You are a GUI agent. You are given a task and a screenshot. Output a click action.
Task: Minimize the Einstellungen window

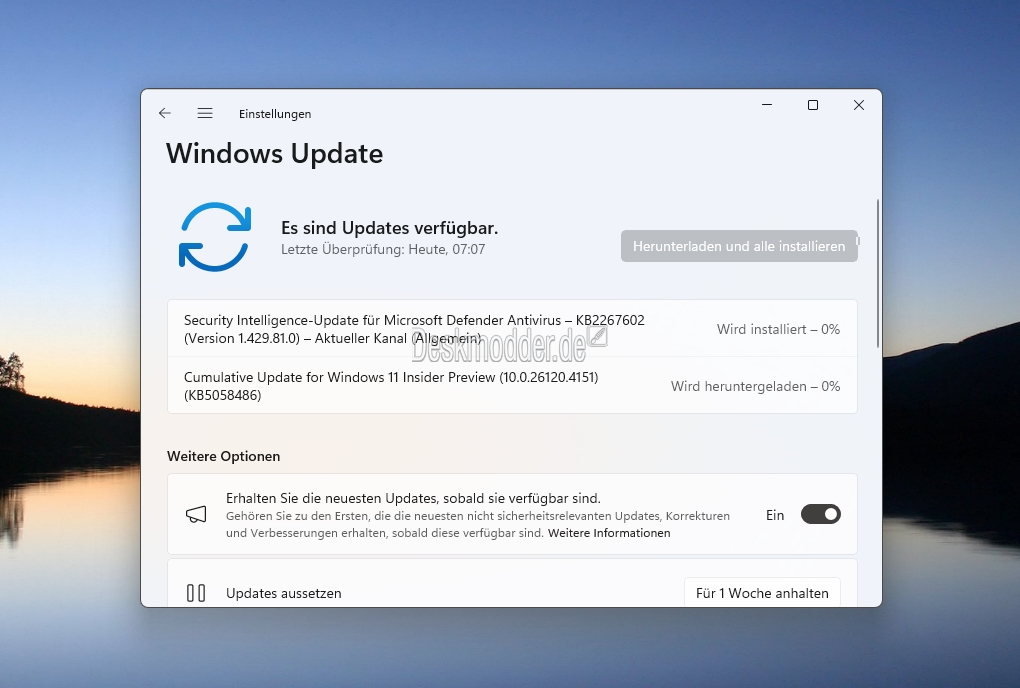point(767,105)
